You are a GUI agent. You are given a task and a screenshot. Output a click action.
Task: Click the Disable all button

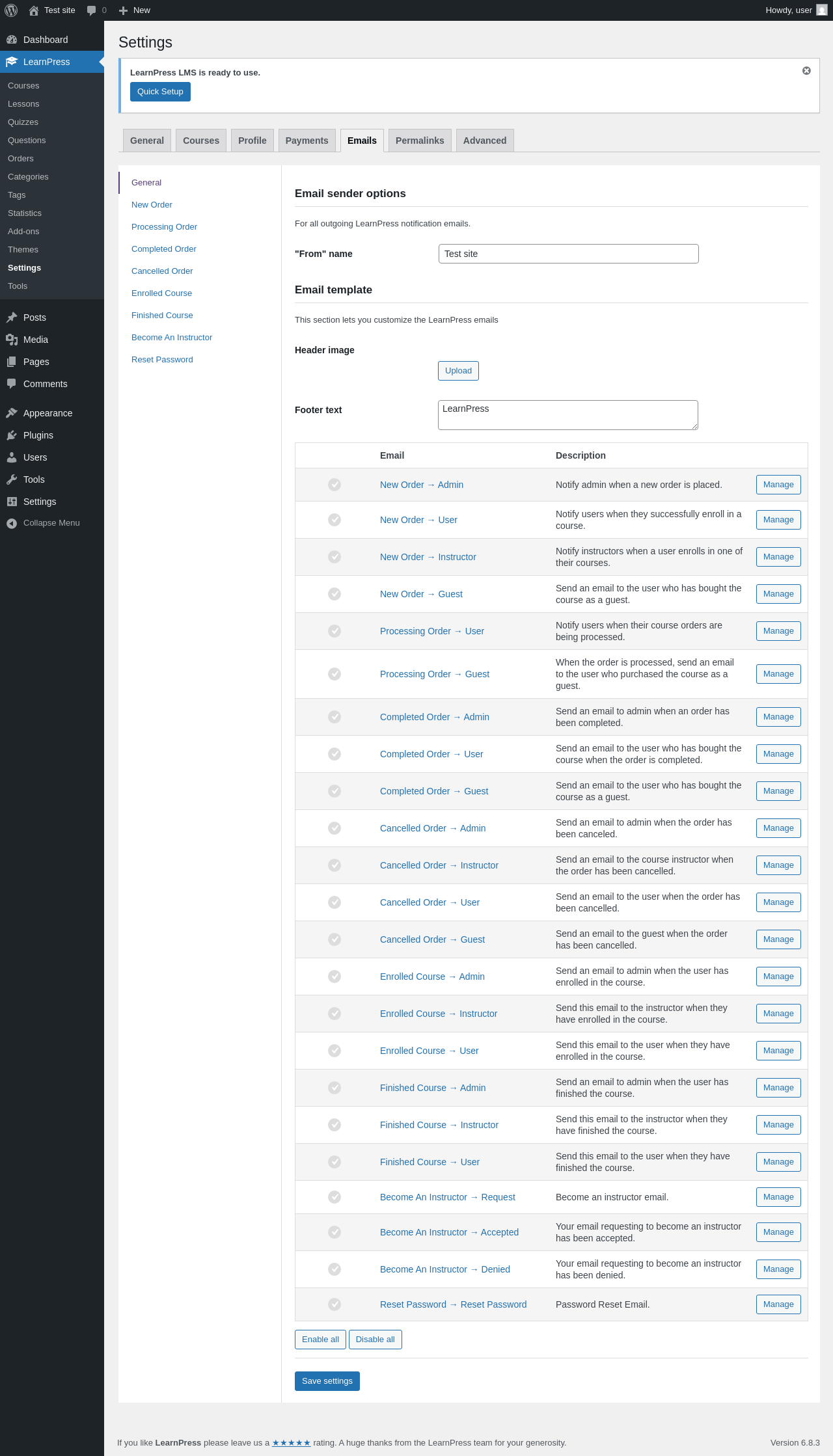point(375,1340)
